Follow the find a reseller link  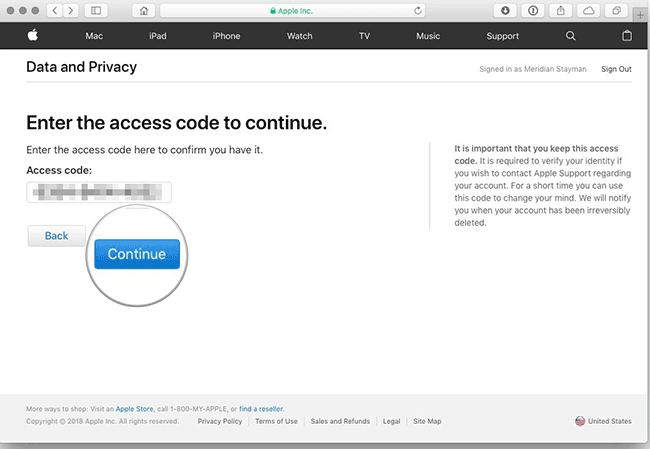(261, 409)
